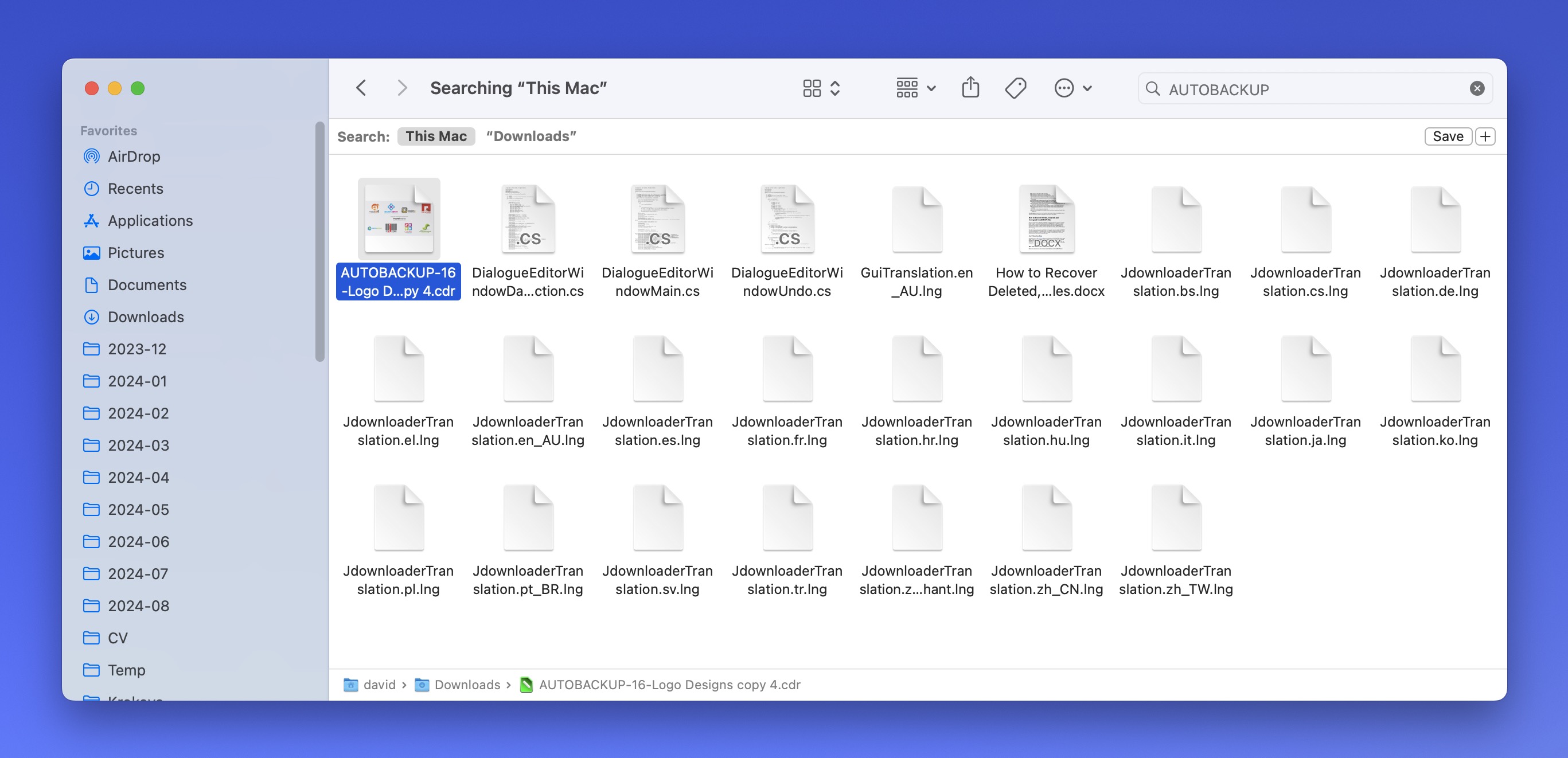Select JdownloaderTranslation.en_AU.lng file icon

click(528, 368)
